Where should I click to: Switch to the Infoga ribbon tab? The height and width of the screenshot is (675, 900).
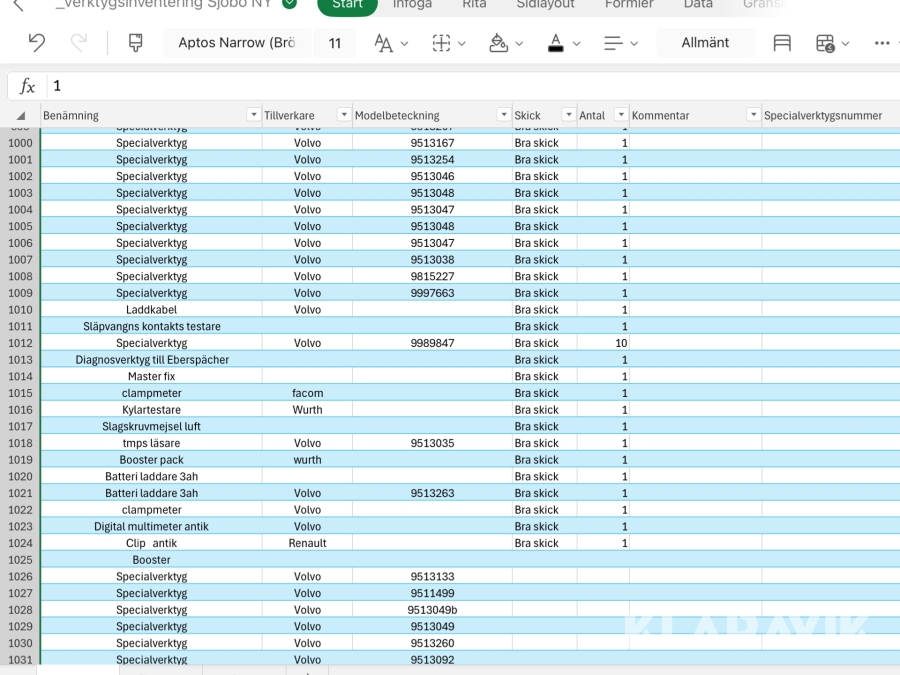[412, 4]
